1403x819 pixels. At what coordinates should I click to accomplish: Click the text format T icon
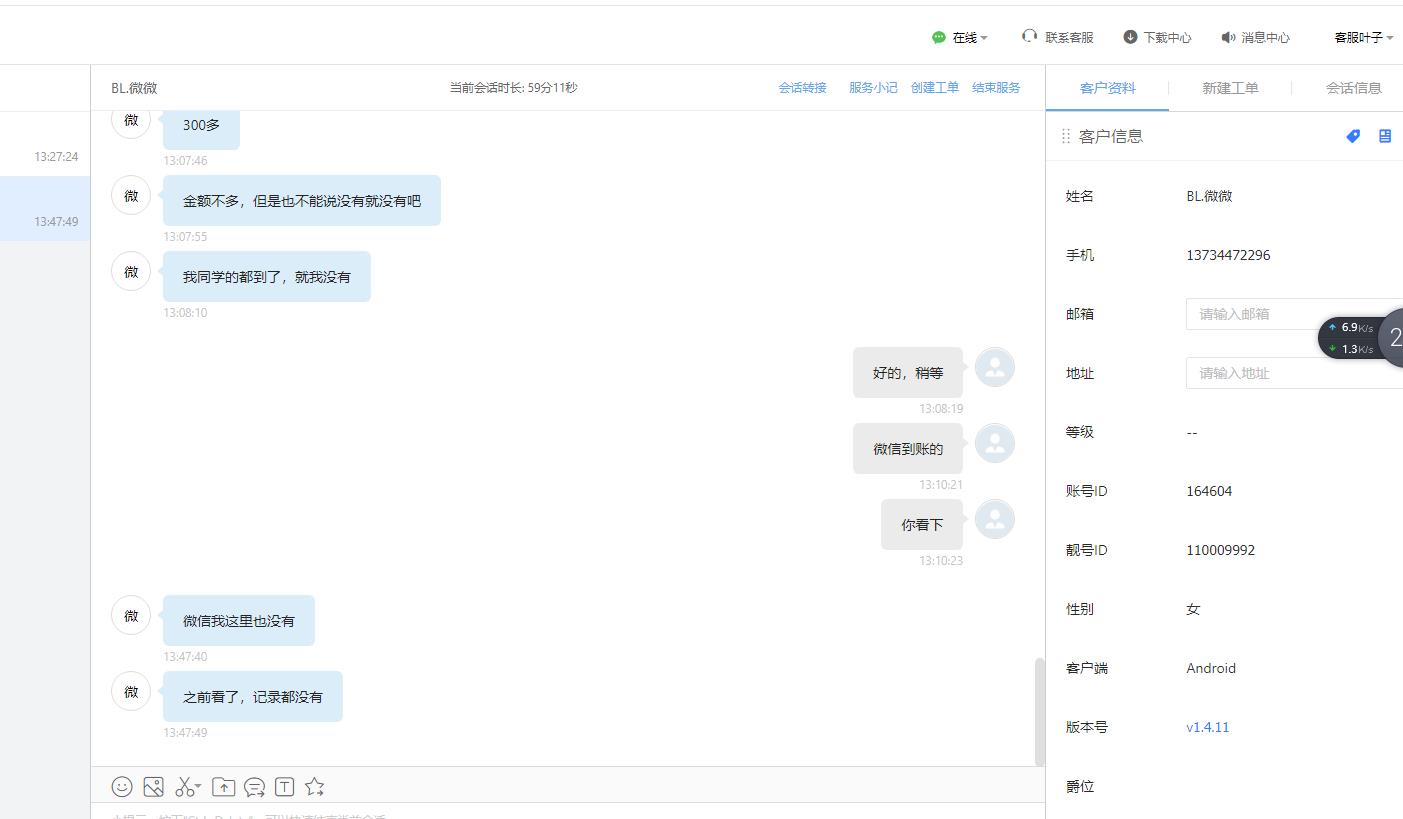[x=284, y=787]
